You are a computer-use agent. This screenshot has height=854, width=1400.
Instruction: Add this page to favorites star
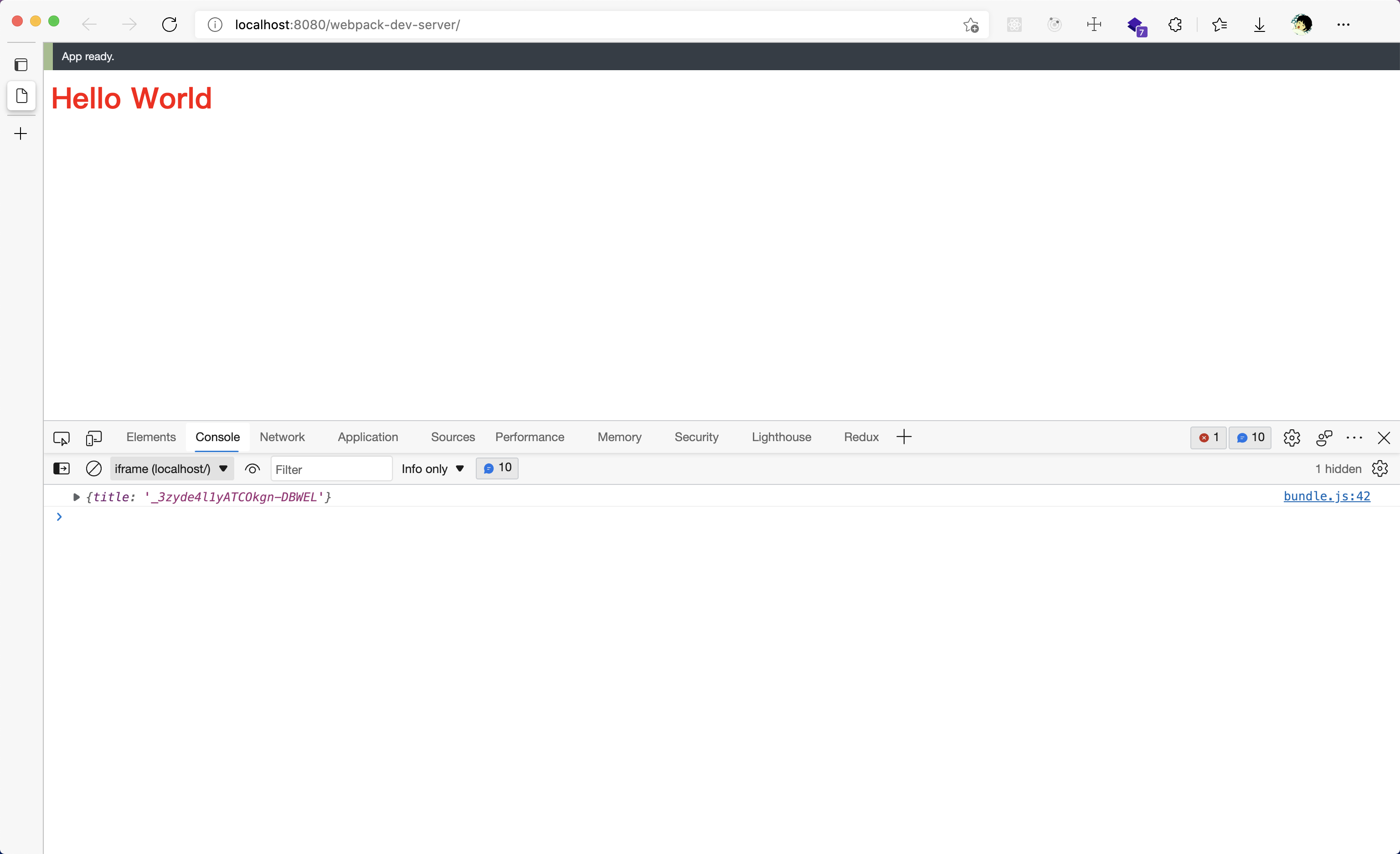(971, 25)
